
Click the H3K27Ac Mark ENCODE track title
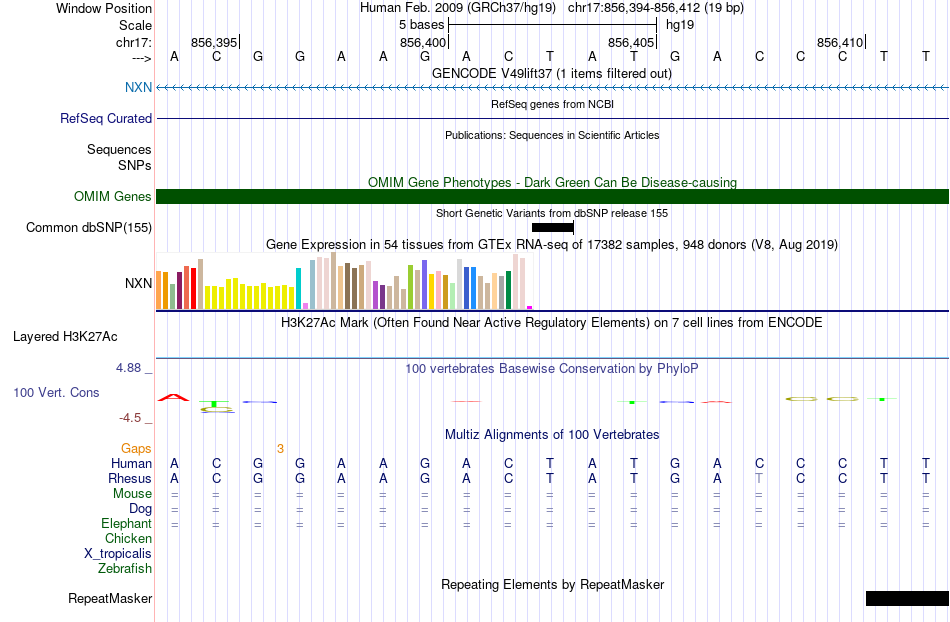(551, 322)
